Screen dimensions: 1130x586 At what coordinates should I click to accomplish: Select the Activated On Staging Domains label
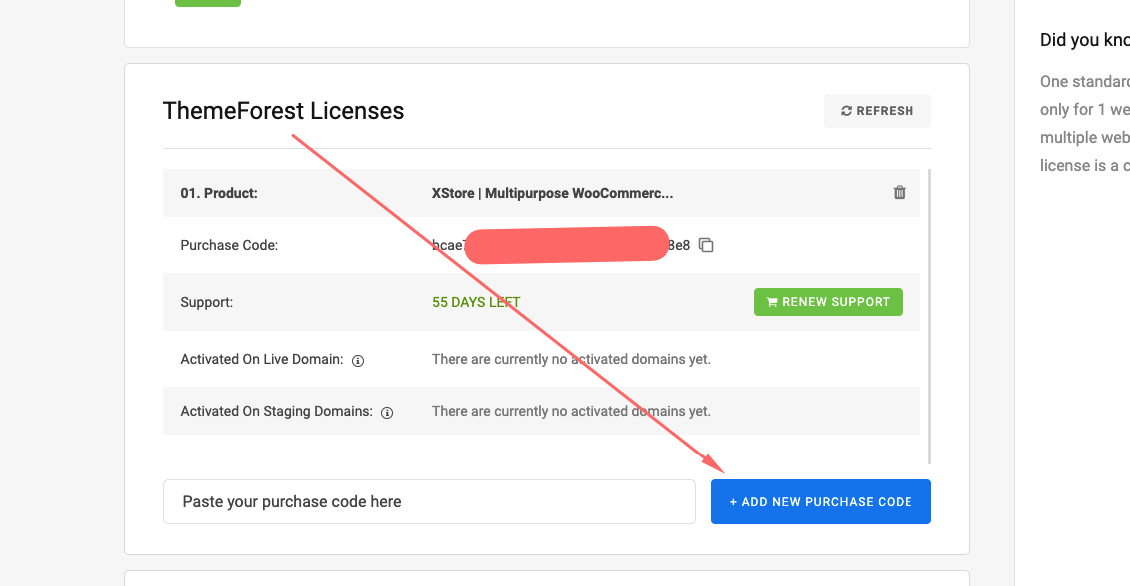pos(277,411)
